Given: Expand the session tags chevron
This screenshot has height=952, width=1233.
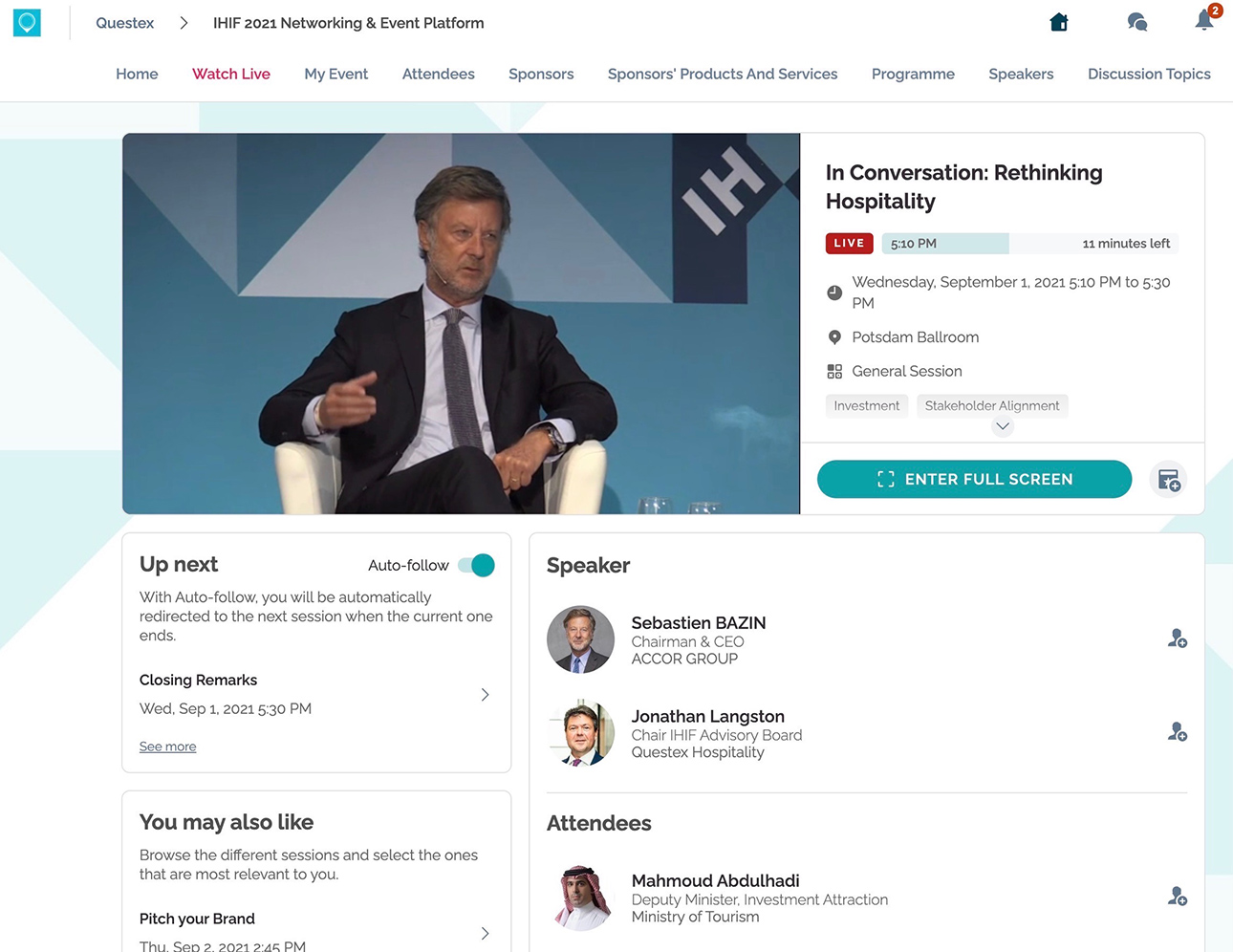Looking at the screenshot, I should 1002,427.
